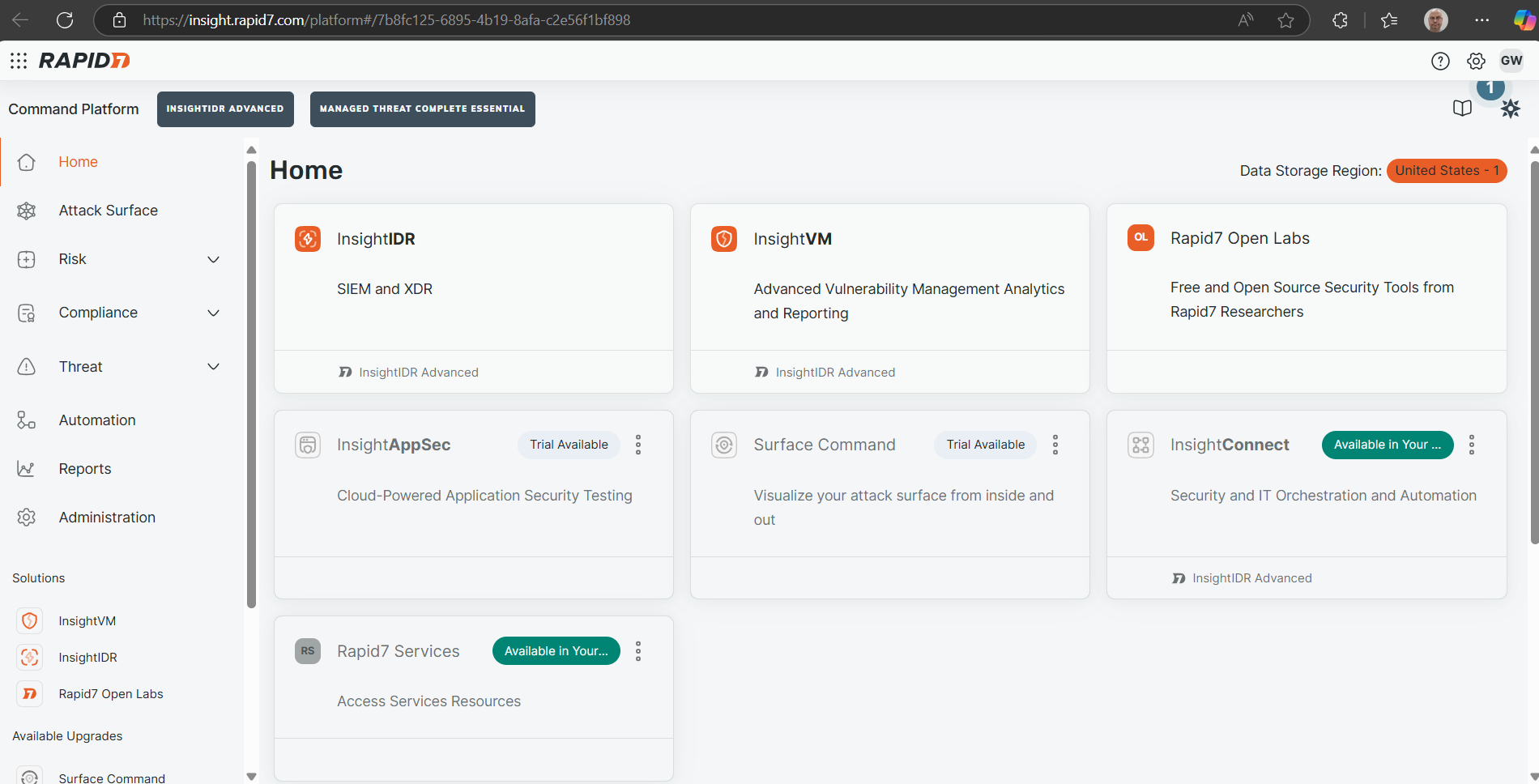This screenshot has width=1539, height=784.
Task: Open browser extensions puzzle icon
Action: [x=1340, y=20]
